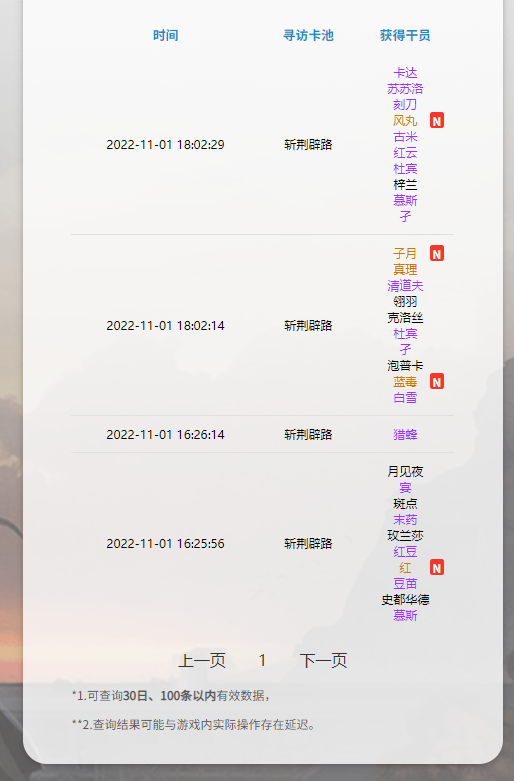The image size is (514, 781).
Task: Click operator name 梓兰
Action: [405, 184]
